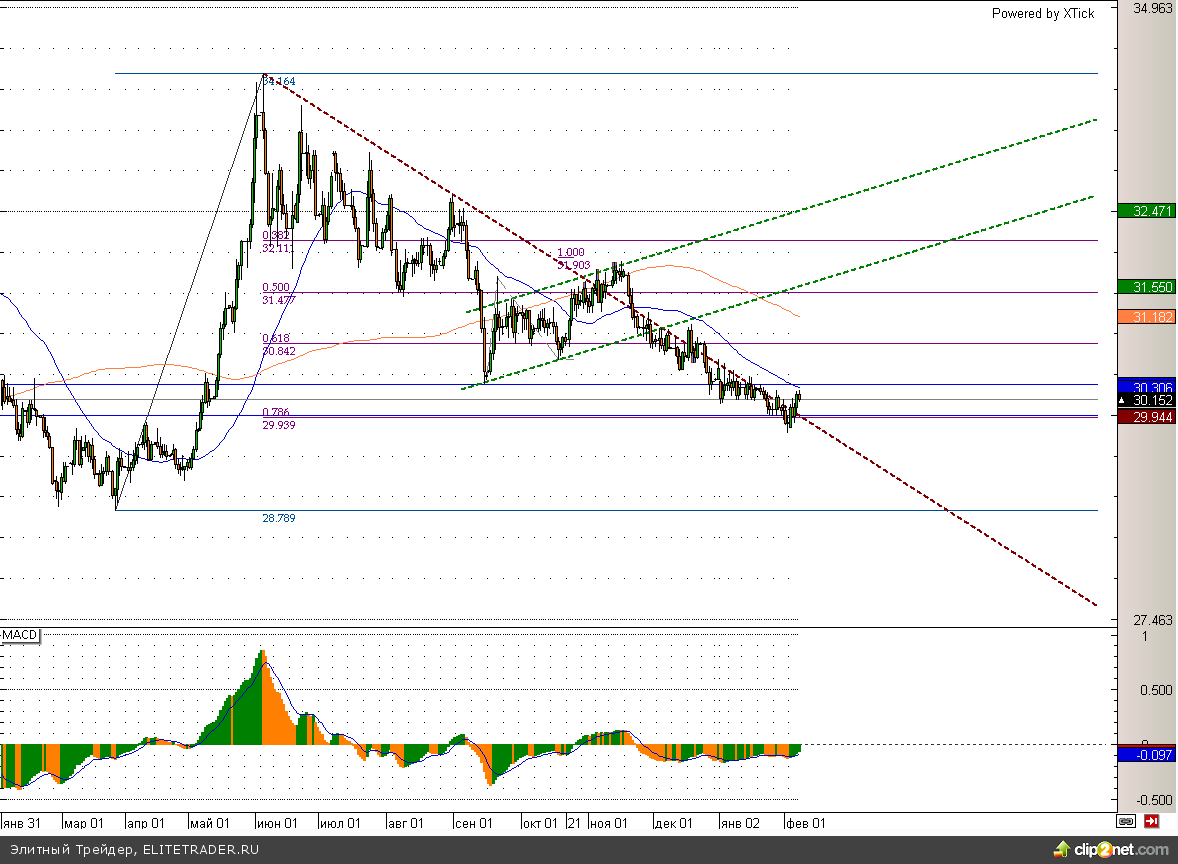Click the MACD indicator label
The width and height of the screenshot is (1178, 864).
pyautogui.click(x=20, y=636)
